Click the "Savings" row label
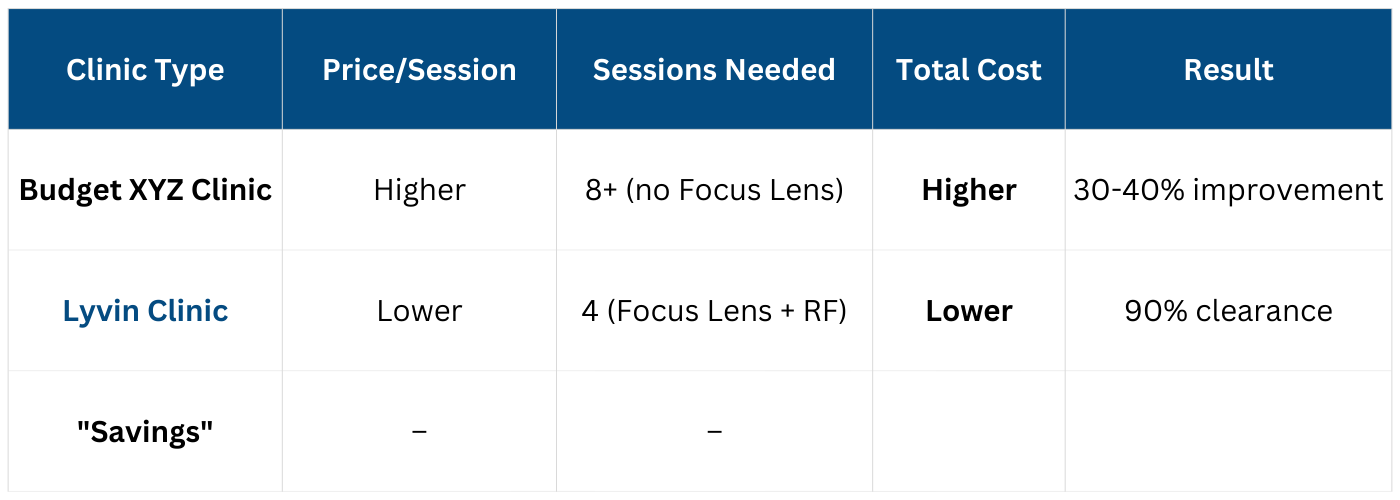The height and width of the screenshot is (500, 1400). [145, 432]
